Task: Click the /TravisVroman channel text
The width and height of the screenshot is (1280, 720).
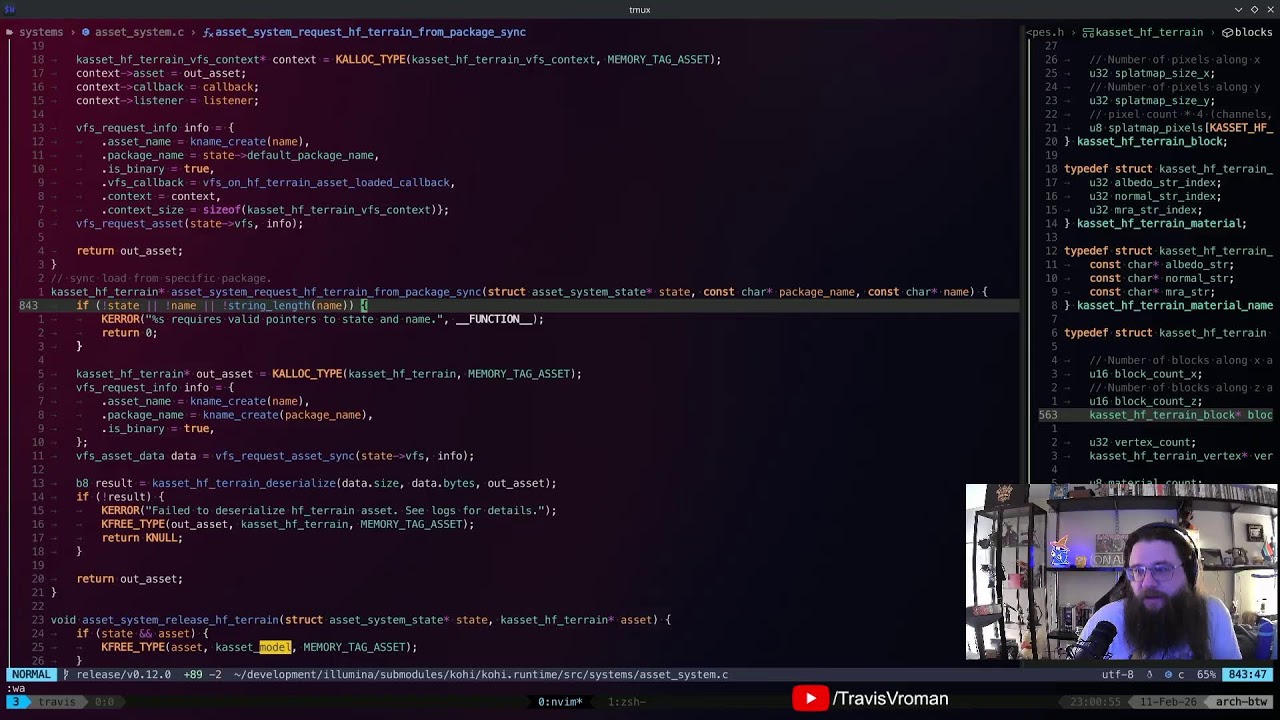Action: click(890, 699)
